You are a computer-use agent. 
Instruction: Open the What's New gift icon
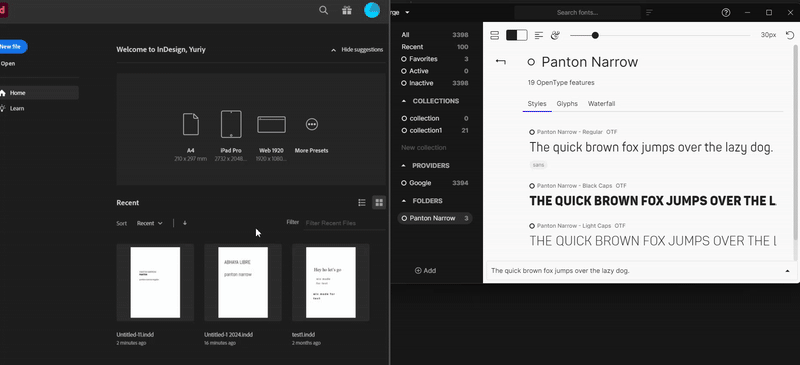coord(347,10)
